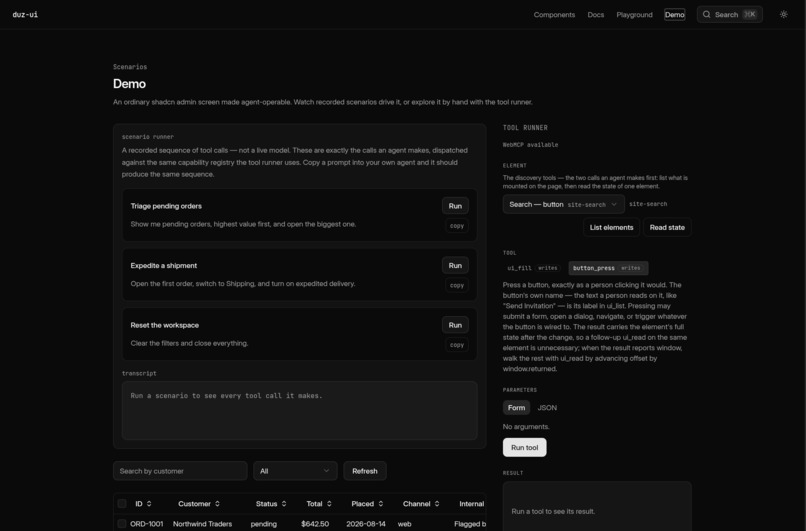Check the ORD-1001 row checkbox
The height and width of the screenshot is (531, 806).
(x=122, y=524)
